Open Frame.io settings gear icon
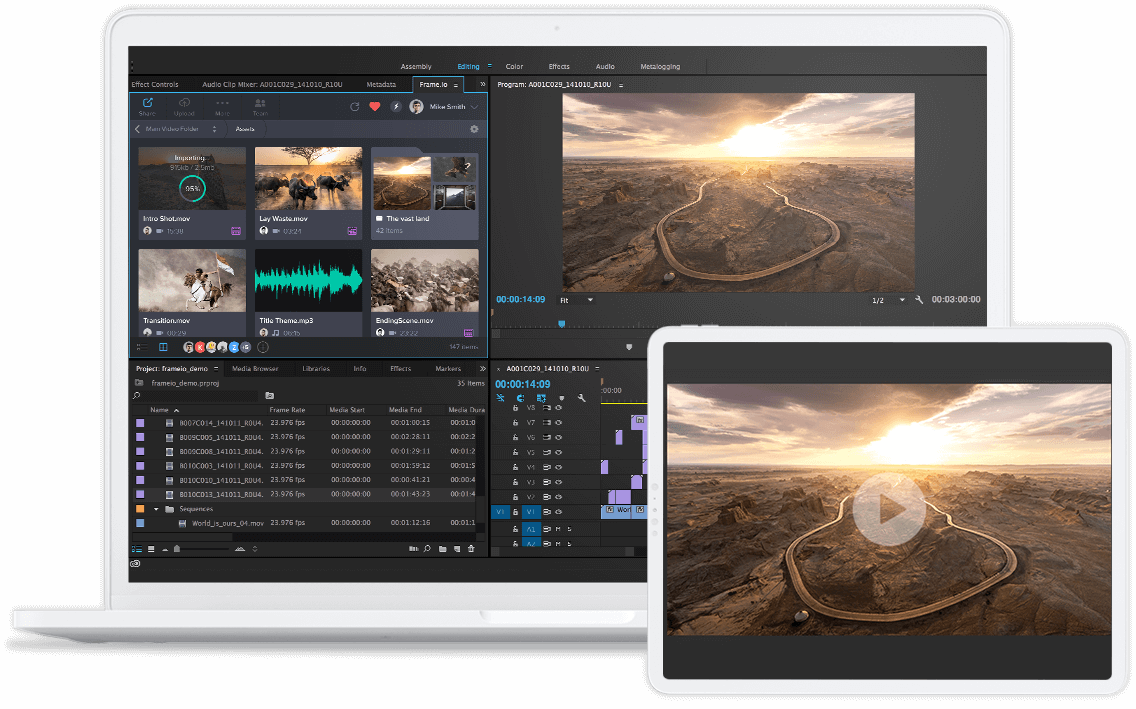 [474, 129]
